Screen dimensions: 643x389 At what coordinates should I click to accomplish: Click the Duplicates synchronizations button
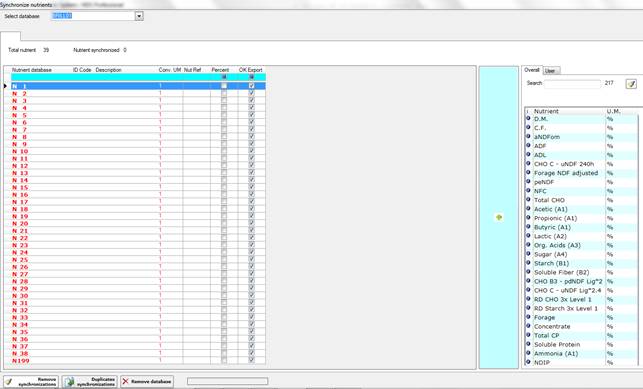coord(90,382)
